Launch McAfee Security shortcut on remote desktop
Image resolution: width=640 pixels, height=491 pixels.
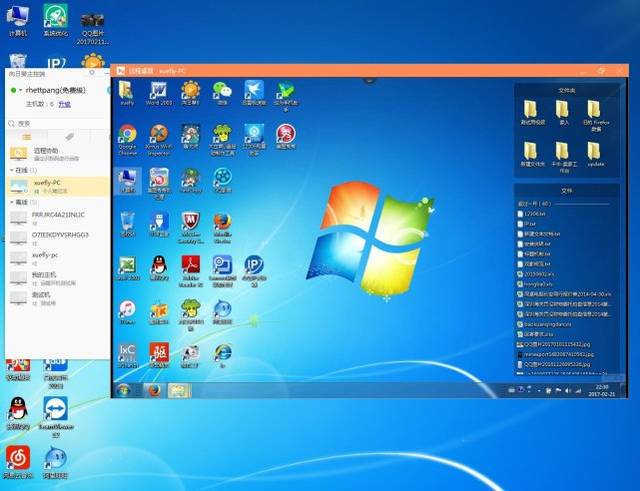click(x=190, y=227)
